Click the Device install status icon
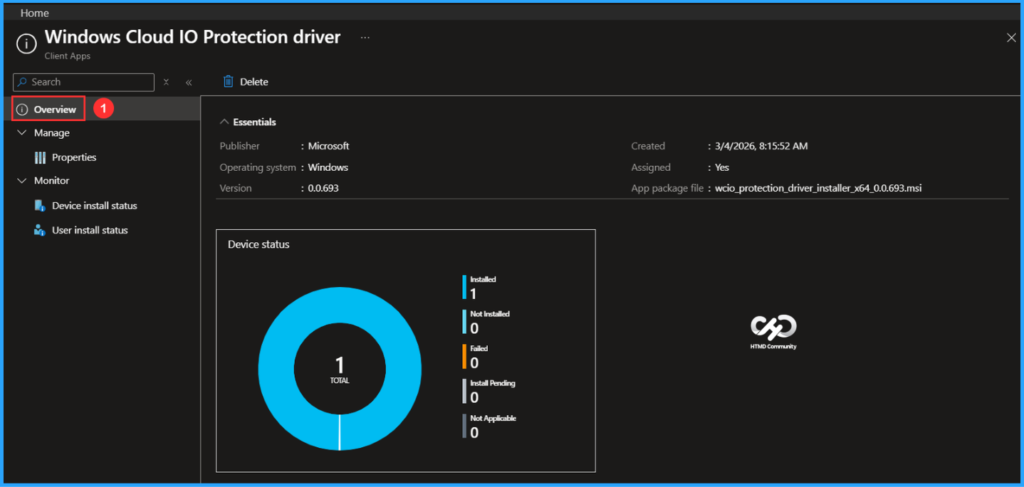 pos(39,206)
